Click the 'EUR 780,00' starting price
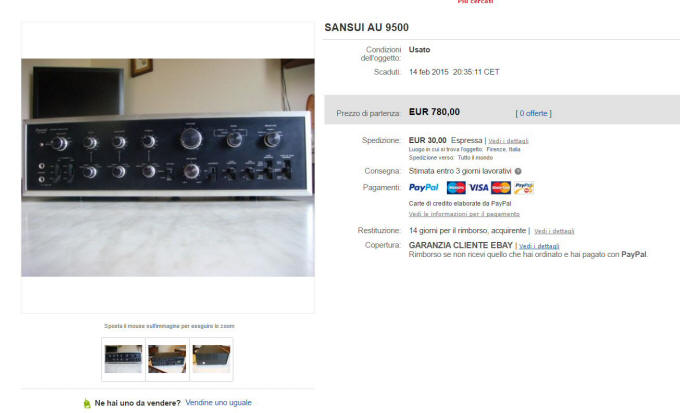Screen dimensions: 680x413 point(434,112)
